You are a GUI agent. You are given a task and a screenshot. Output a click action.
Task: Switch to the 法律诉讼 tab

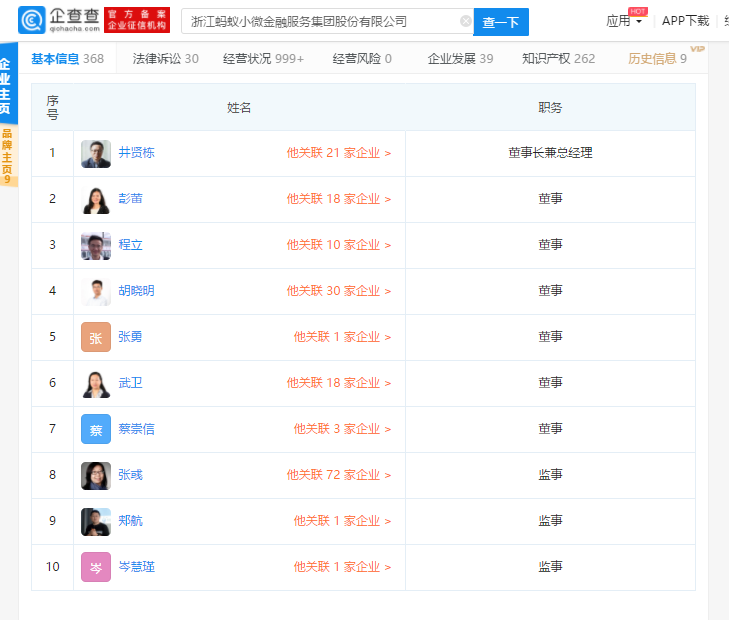[x=165, y=59]
